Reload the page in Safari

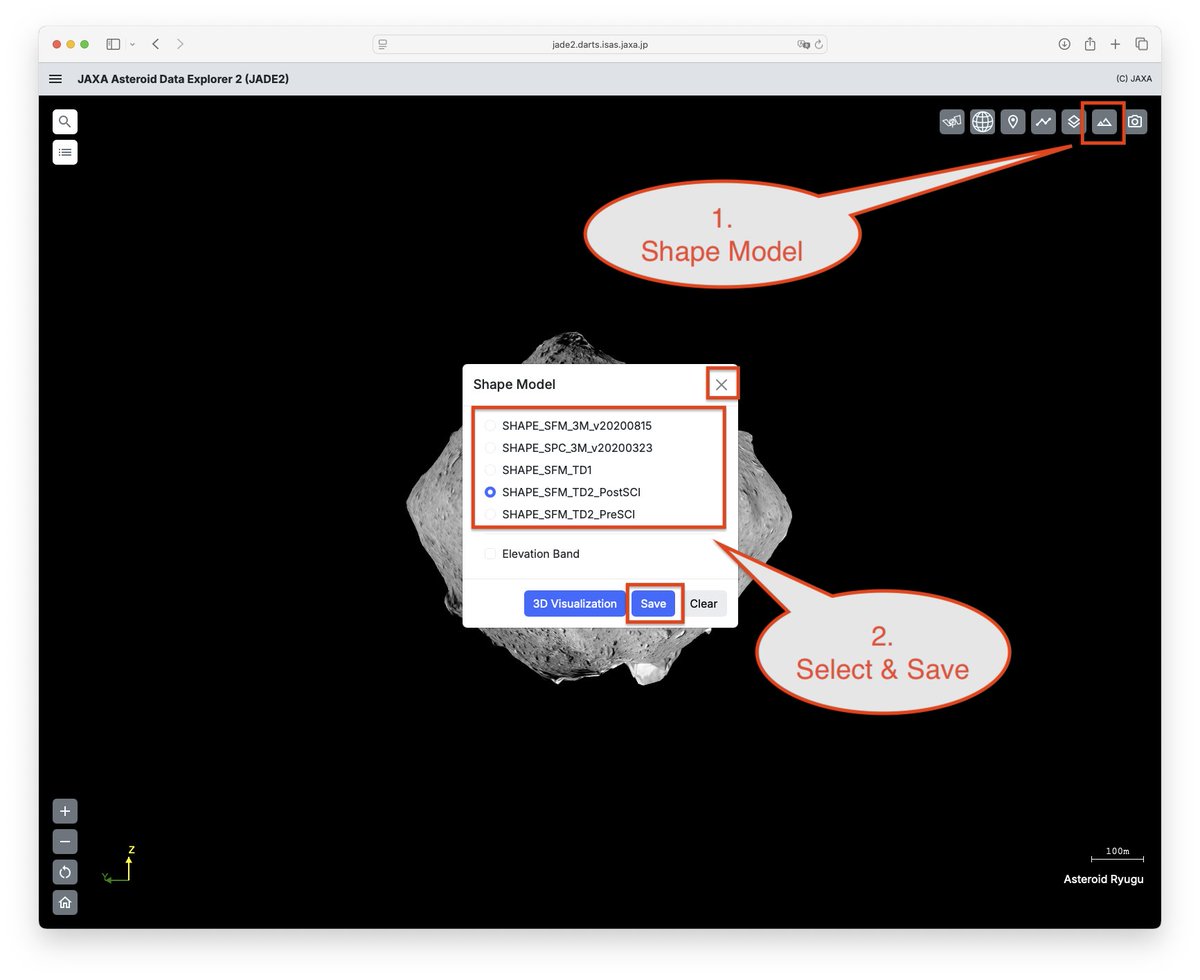(x=819, y=45)
